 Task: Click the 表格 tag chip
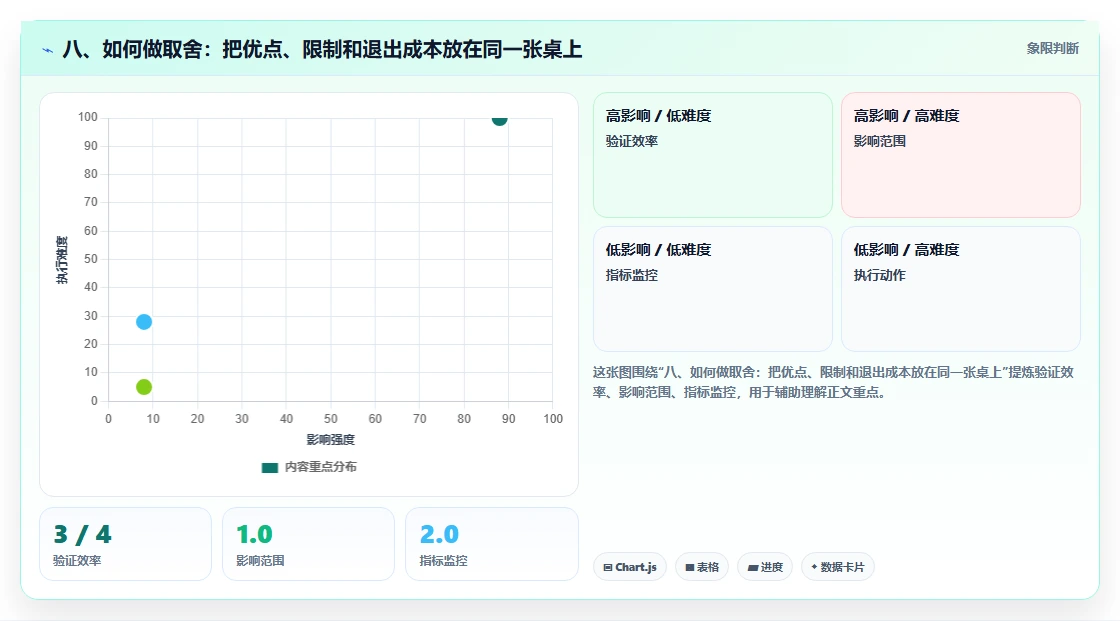[702, 567]
